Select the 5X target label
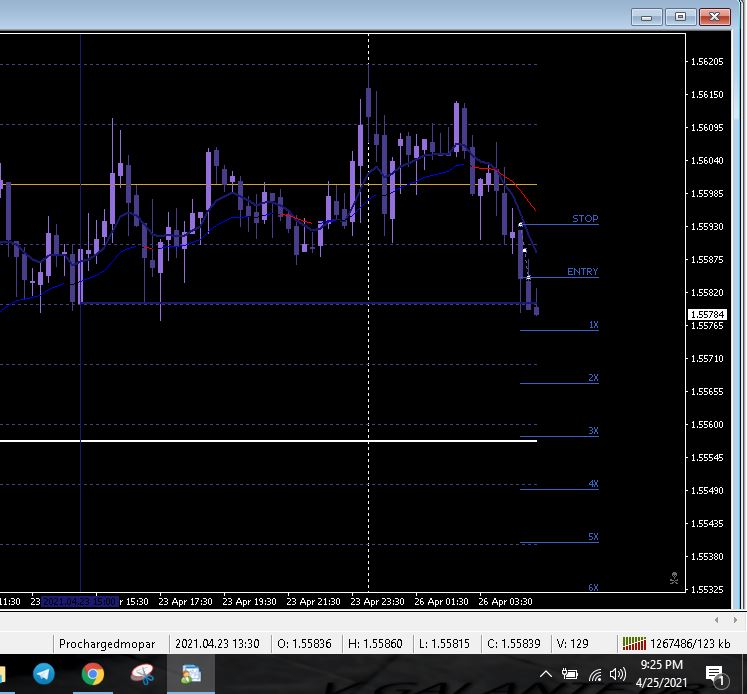The image size is (747, 694). pyautogui.click(x=593, y=536)
